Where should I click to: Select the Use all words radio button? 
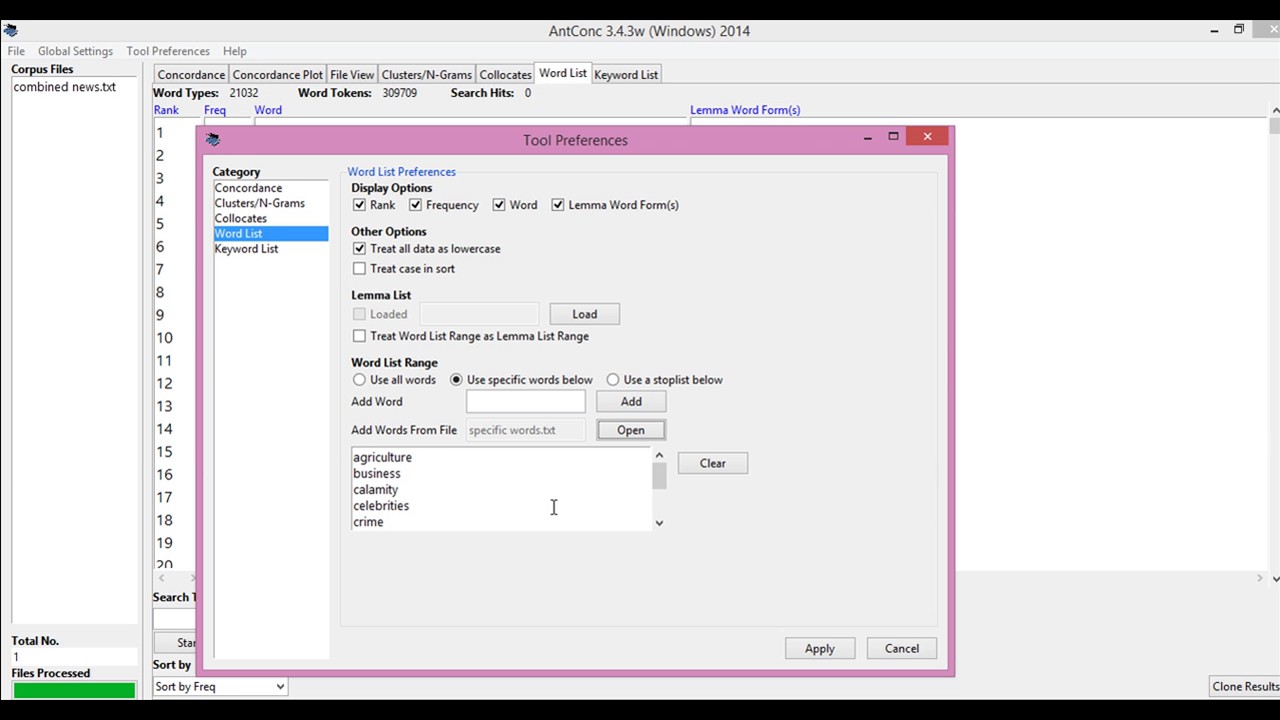tap(359, 380)
